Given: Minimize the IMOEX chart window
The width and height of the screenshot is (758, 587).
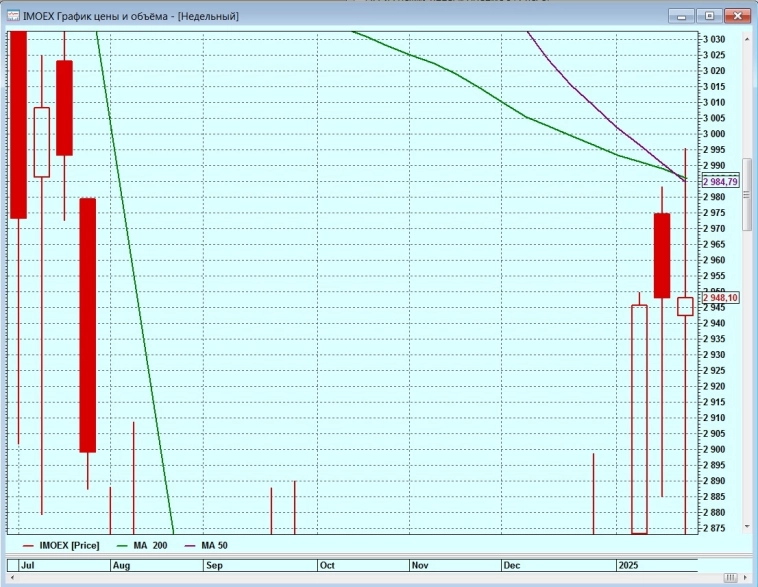Looking at the screenshot, I should (x=683, y=16).
